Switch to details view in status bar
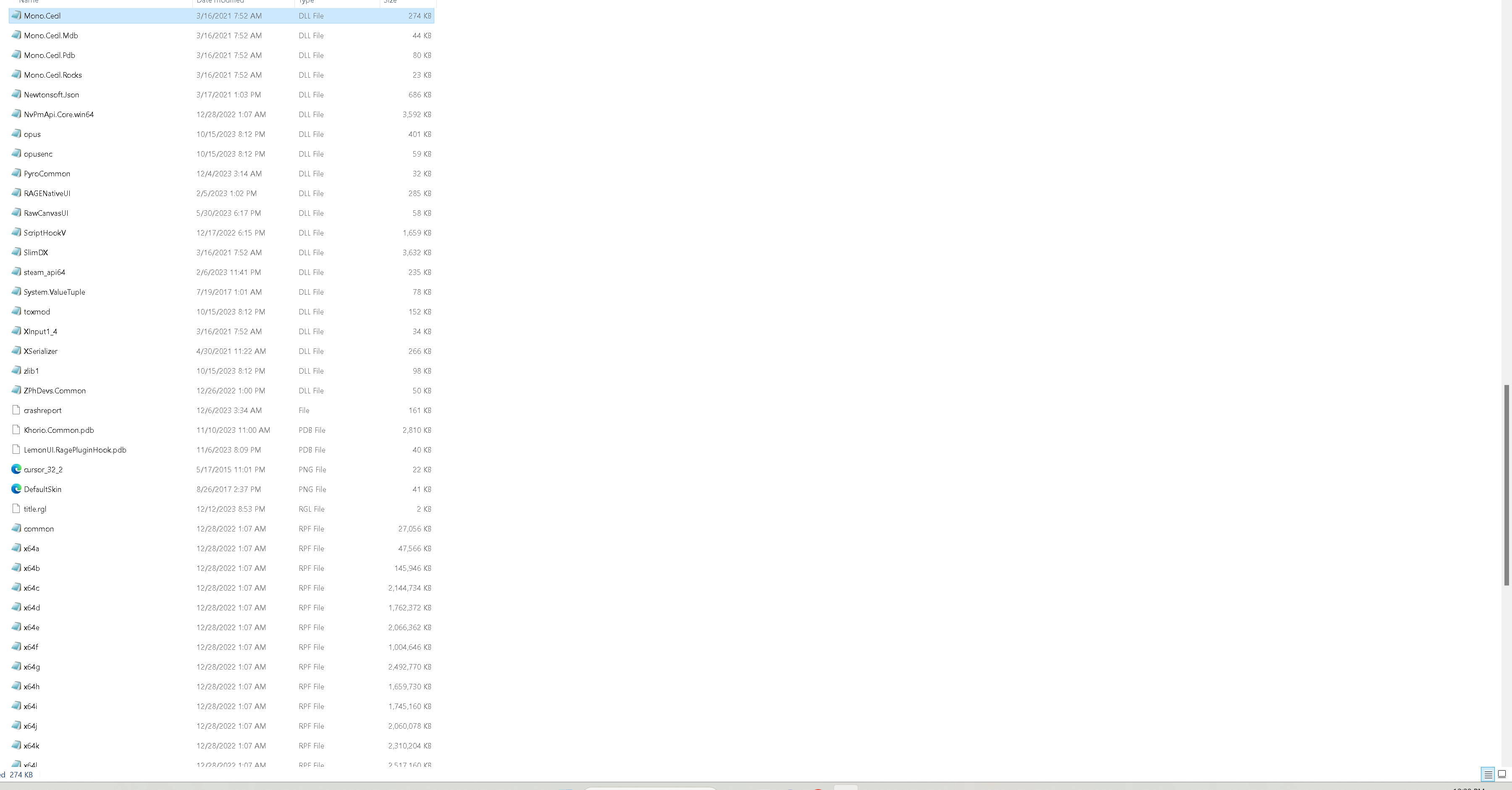1512x790 pixels. click(x=1487, y=775)
